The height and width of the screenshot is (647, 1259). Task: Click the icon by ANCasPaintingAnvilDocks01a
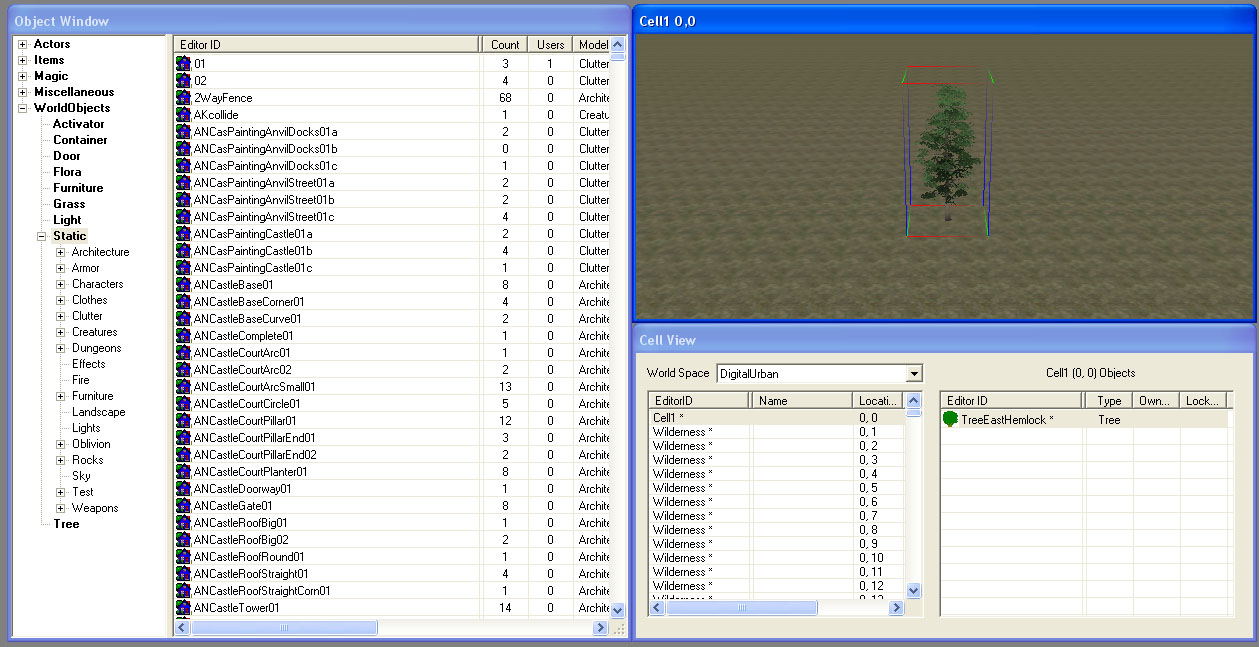(x=183, y=132)
